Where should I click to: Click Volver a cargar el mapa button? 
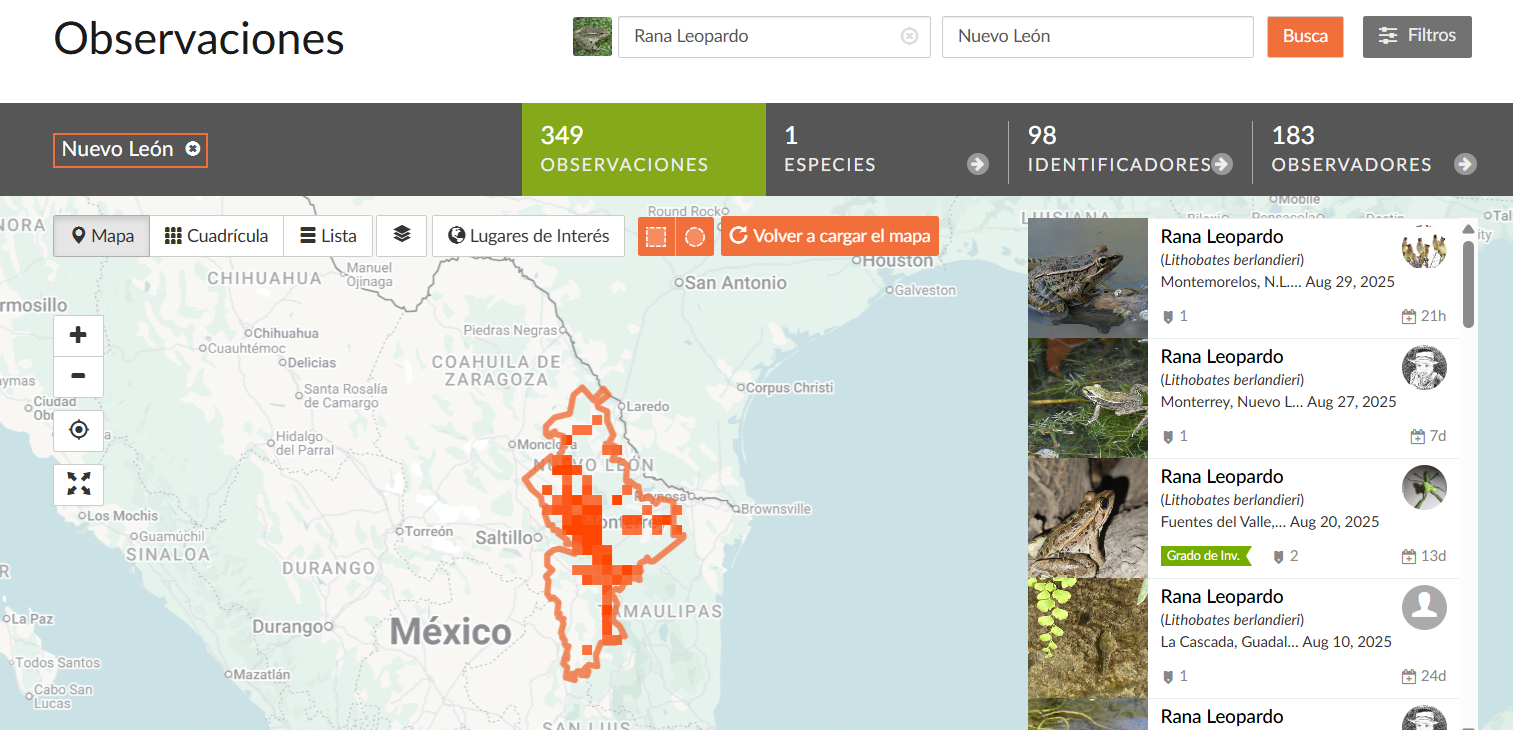point(829,236)
